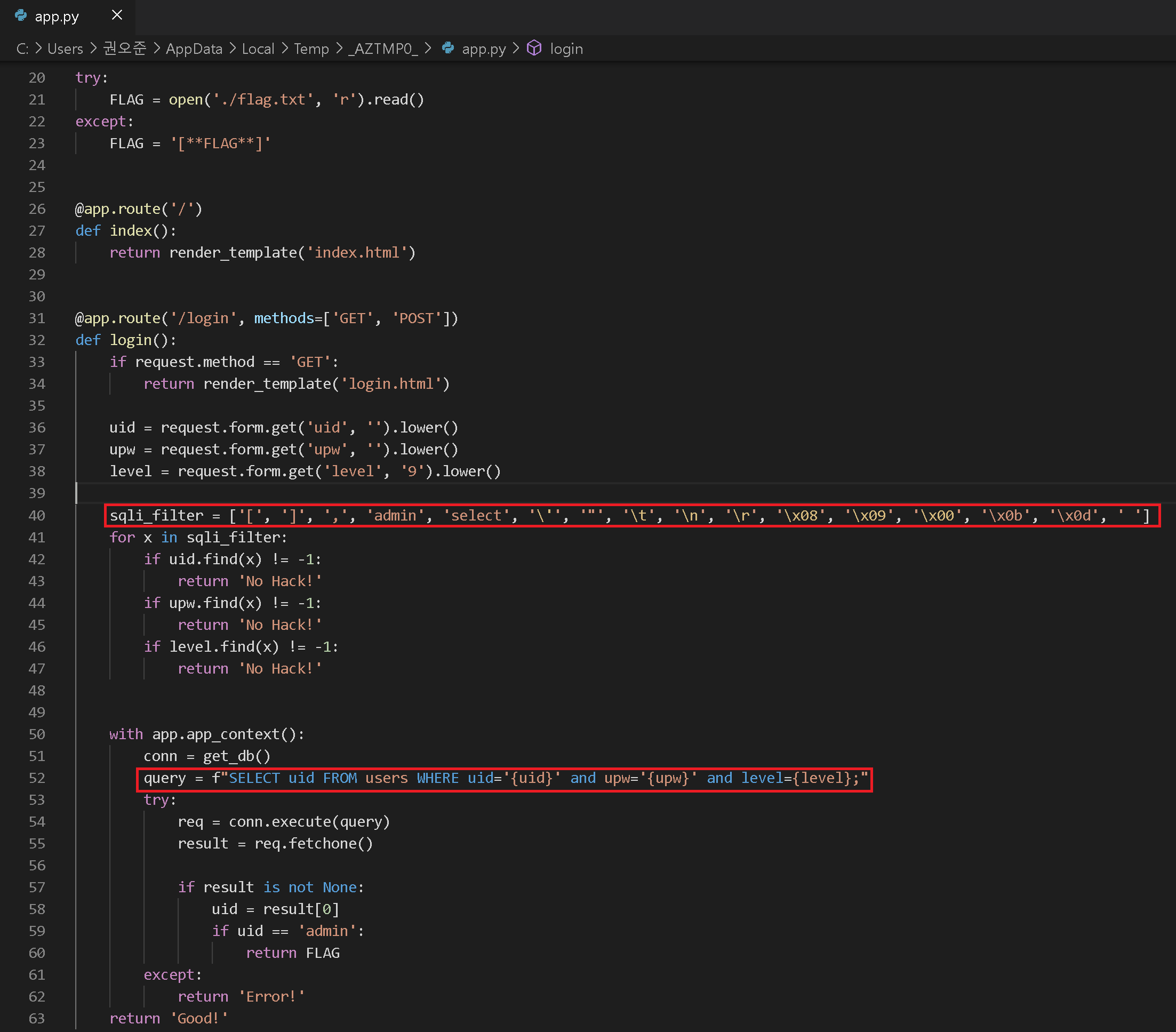Viewport: 1176px width, 1032px height.
Task: Open the AppData breadcrumb segment
Action: click(x=194, y=49)
